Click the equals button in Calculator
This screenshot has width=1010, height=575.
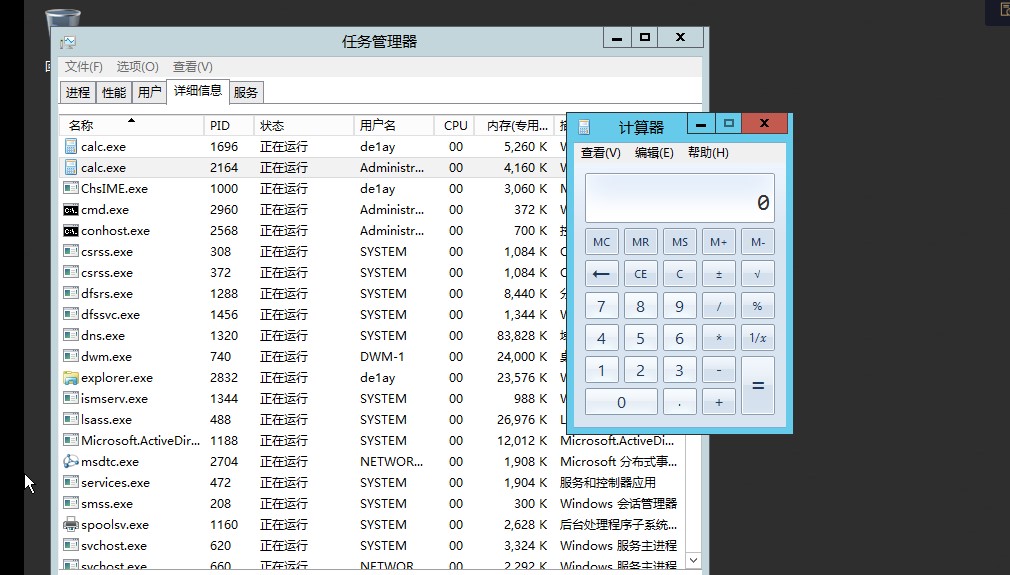point(758,386)
